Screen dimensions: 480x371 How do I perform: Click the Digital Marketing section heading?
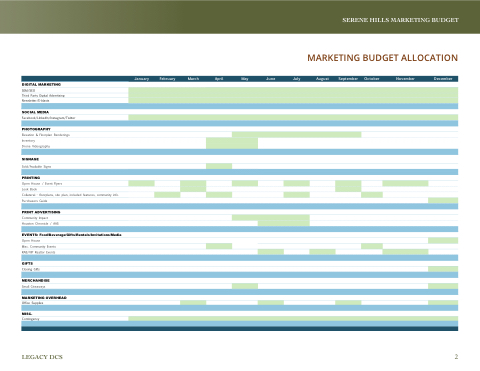[x=41, y=85]
